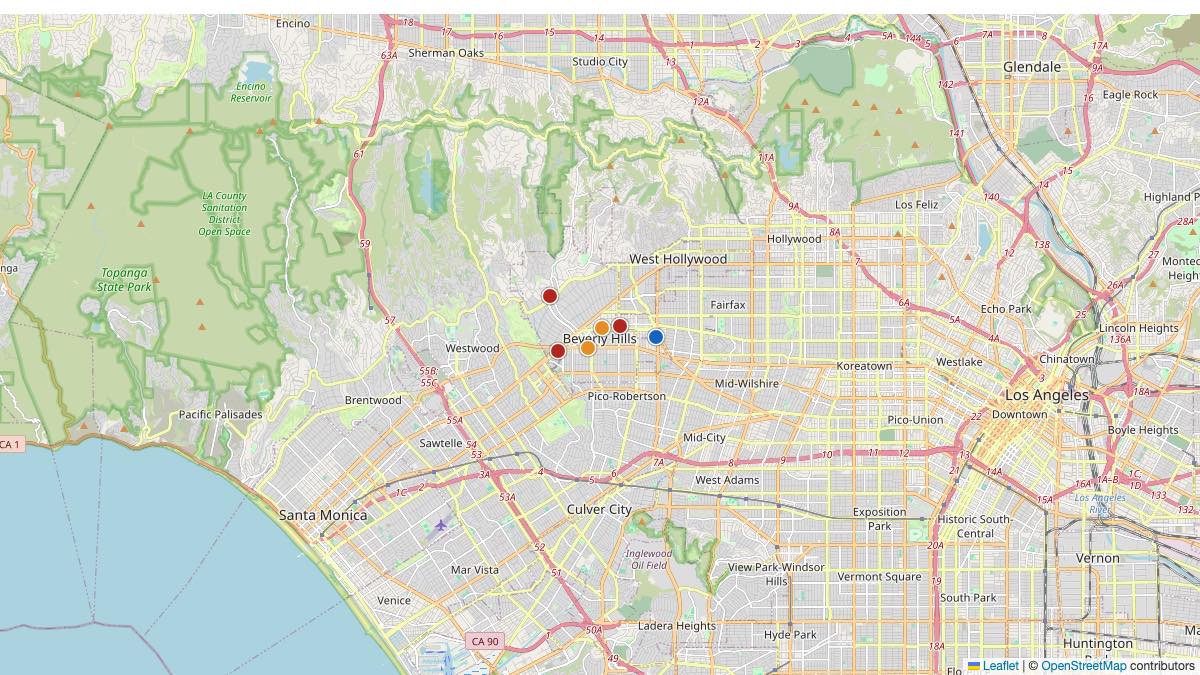This screenshot has height=675, width=1200.
Task: Click the Chinatown label
Action: [1067, 359]
